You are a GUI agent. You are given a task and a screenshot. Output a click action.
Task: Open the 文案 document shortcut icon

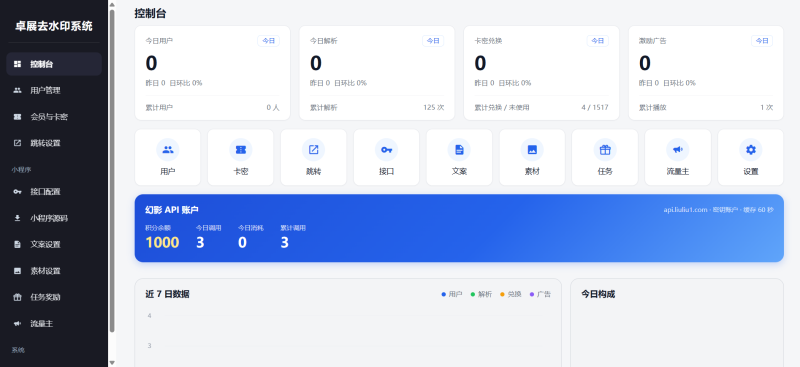point(459,150)
